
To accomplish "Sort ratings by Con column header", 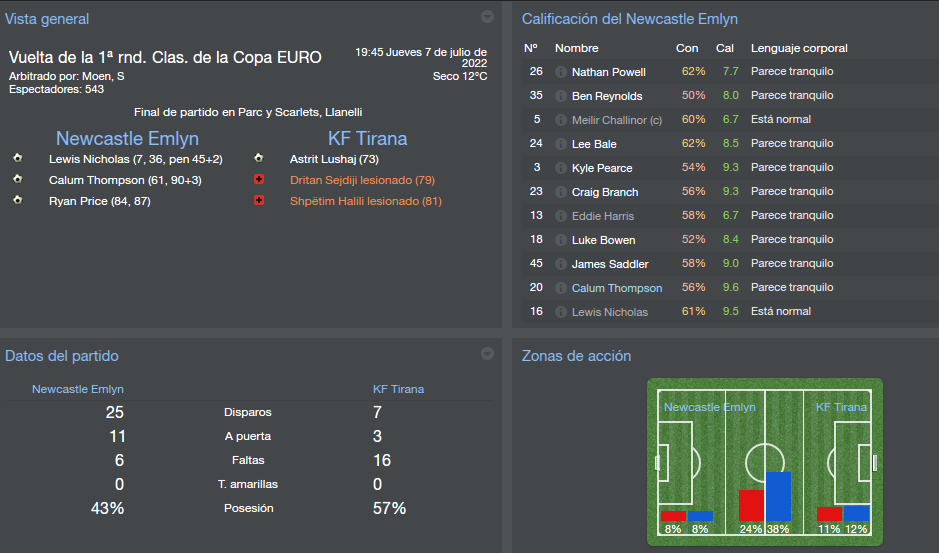I will point(687,48).
